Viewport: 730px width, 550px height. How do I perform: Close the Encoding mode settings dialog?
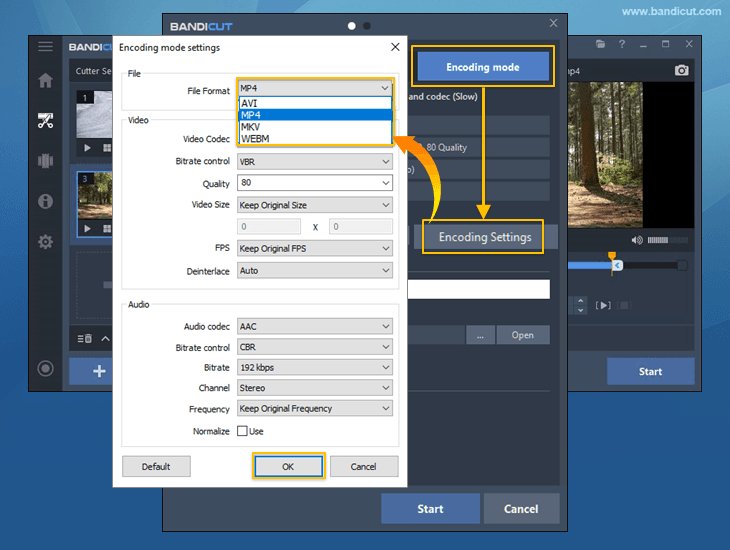pyautogui.click(x=395, y=47)
